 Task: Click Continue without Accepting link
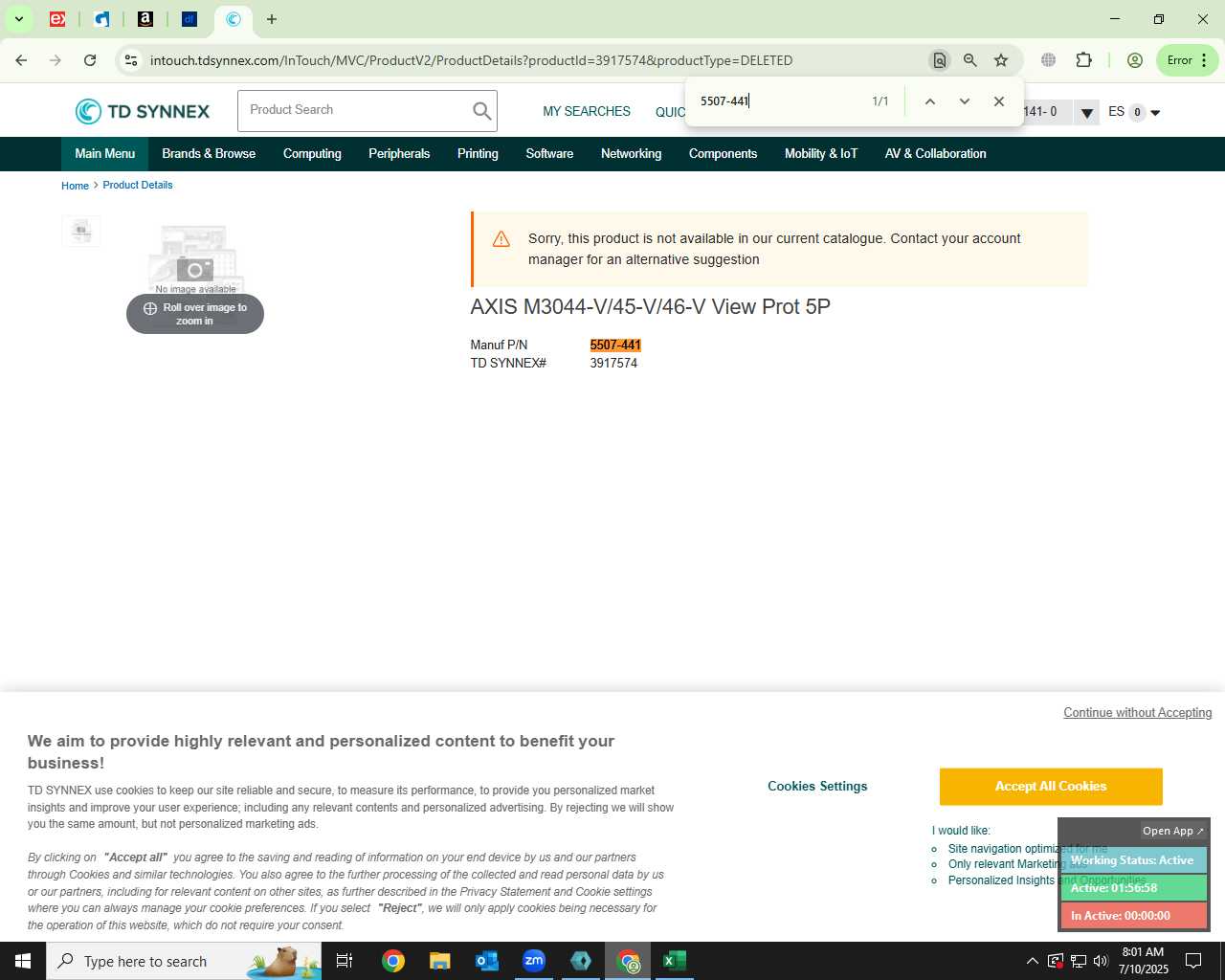pyautogui.click(x=1137, y=713)
